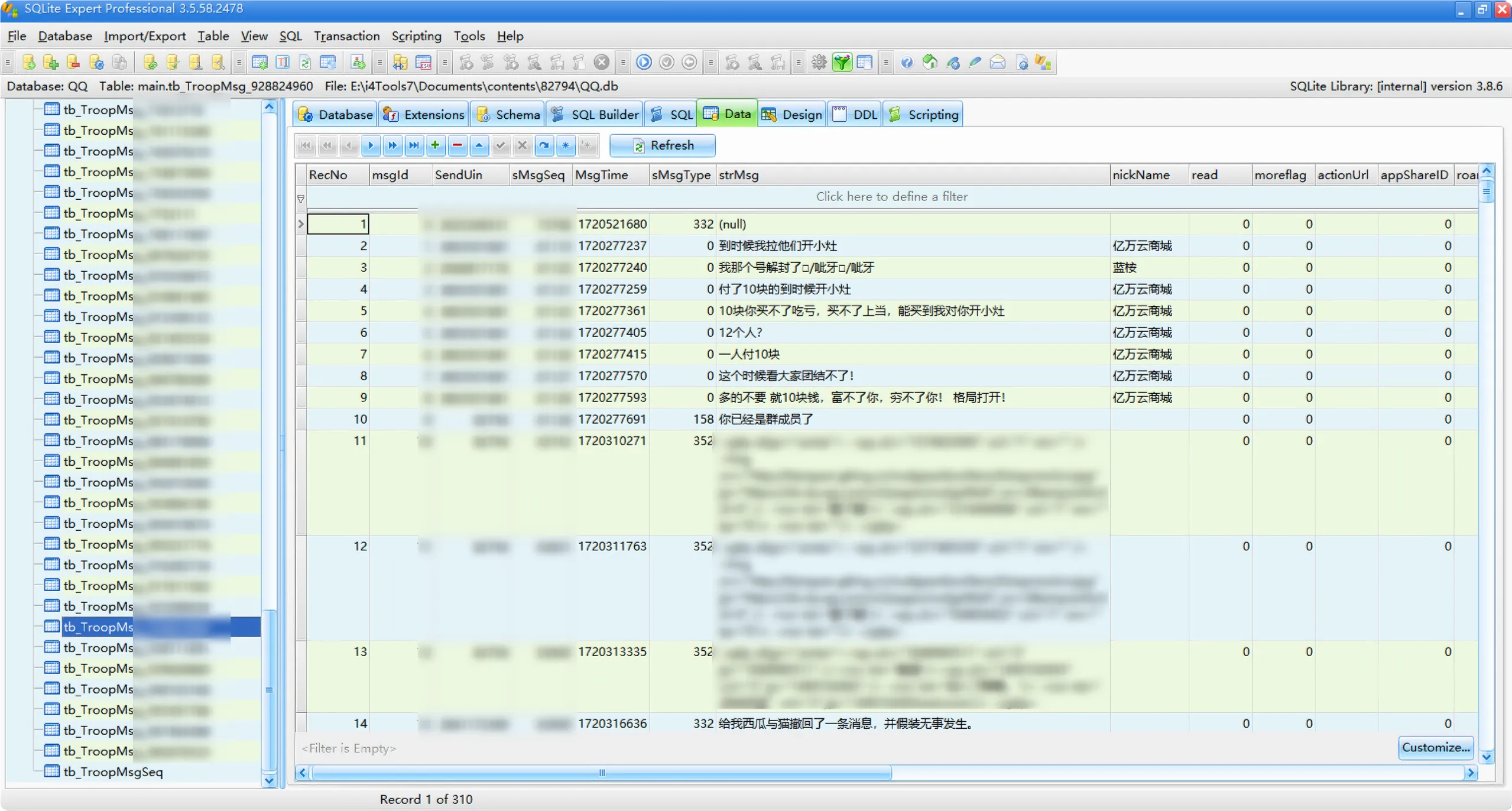Viewport: 1512px width, 811px height.
Task: Click the Refresh button
Action: [x=662, y=145]
